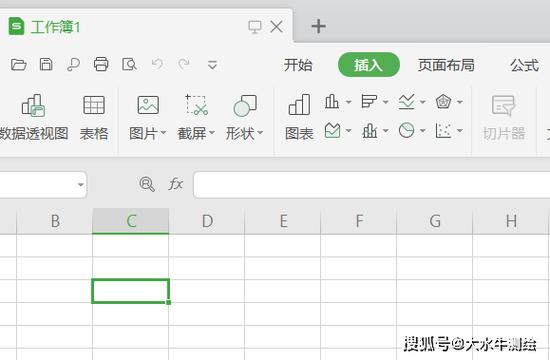550x360 pixels.
Task: Add a new tab with plus button
Action: point(318,26)
